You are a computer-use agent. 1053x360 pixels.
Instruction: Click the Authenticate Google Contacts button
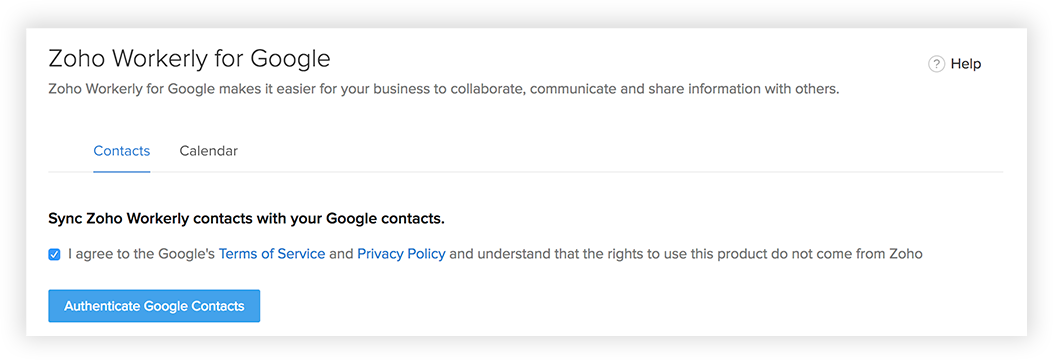[154, 306]
